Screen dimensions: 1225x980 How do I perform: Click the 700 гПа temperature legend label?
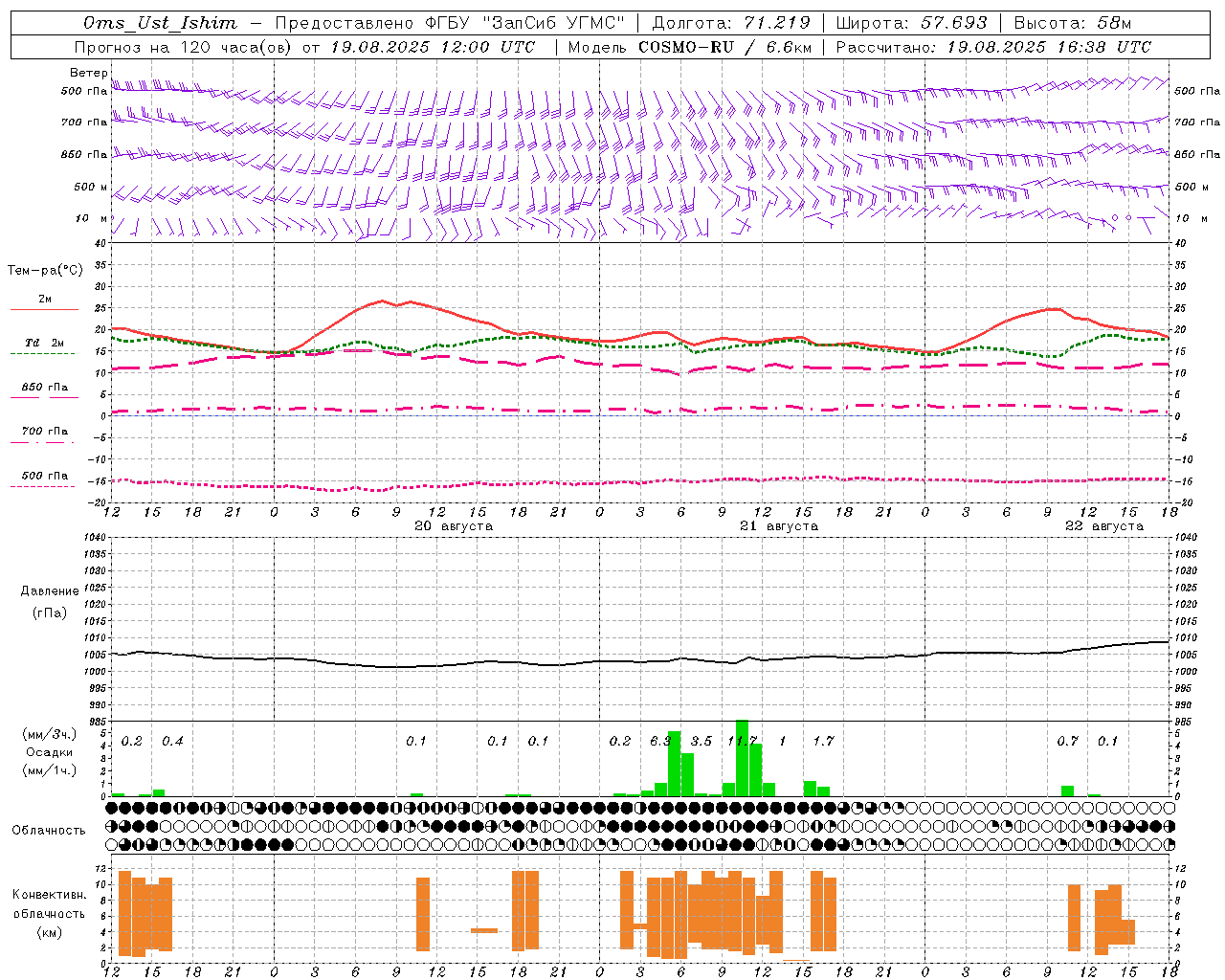click(x=45, y=431)
